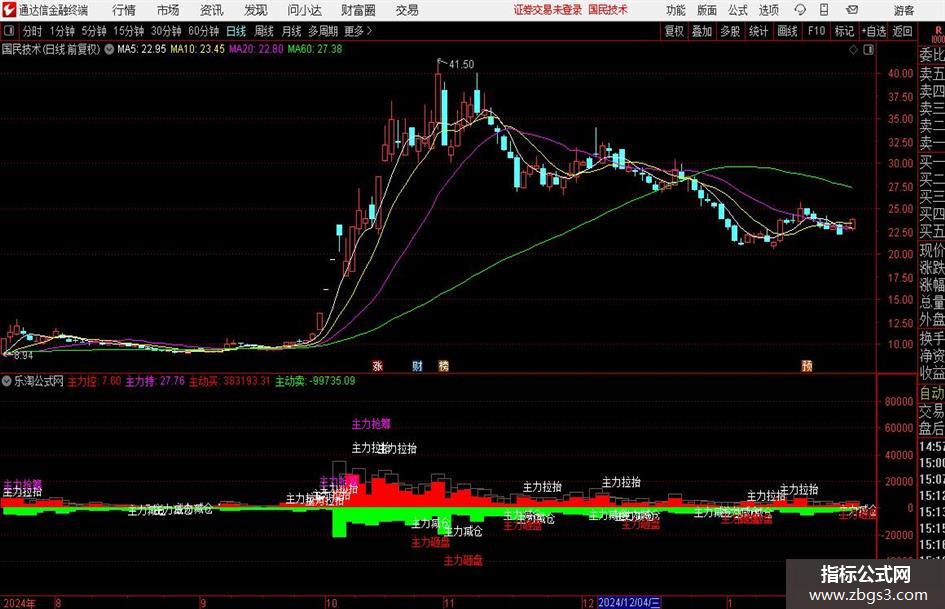Click the 游客 user account label

pos(903,10)
